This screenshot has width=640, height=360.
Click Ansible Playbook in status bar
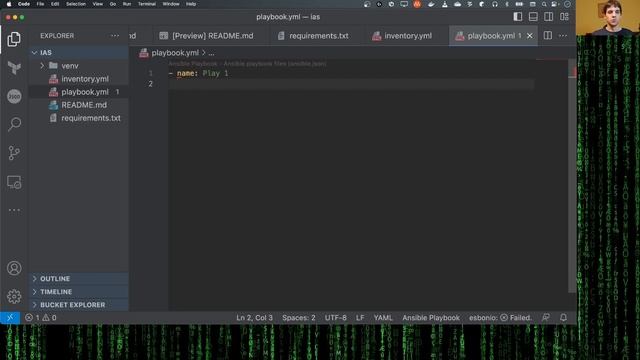click(431, 318)
